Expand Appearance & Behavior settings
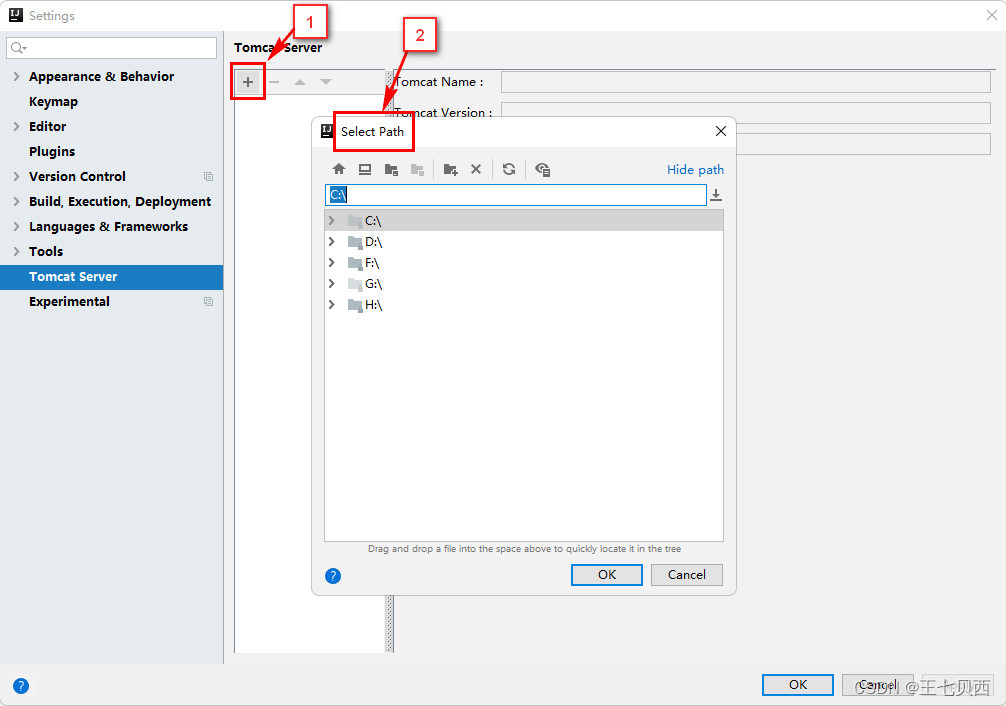This screenshot has width=1006, height=706. point(17,76)
